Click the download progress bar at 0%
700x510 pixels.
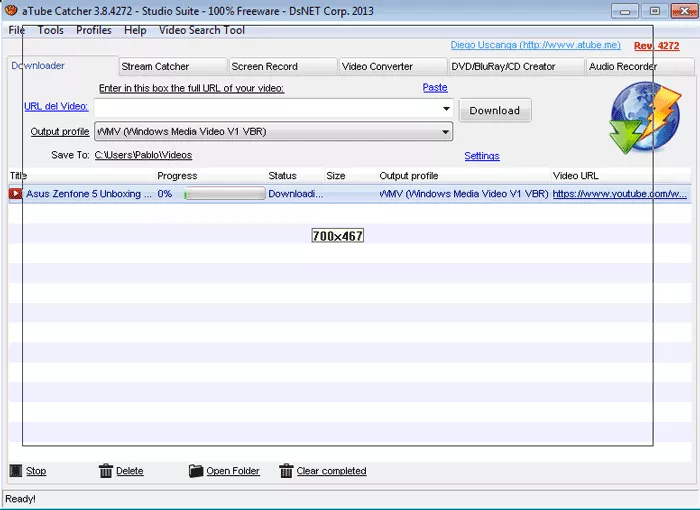[x=225, y=194]
